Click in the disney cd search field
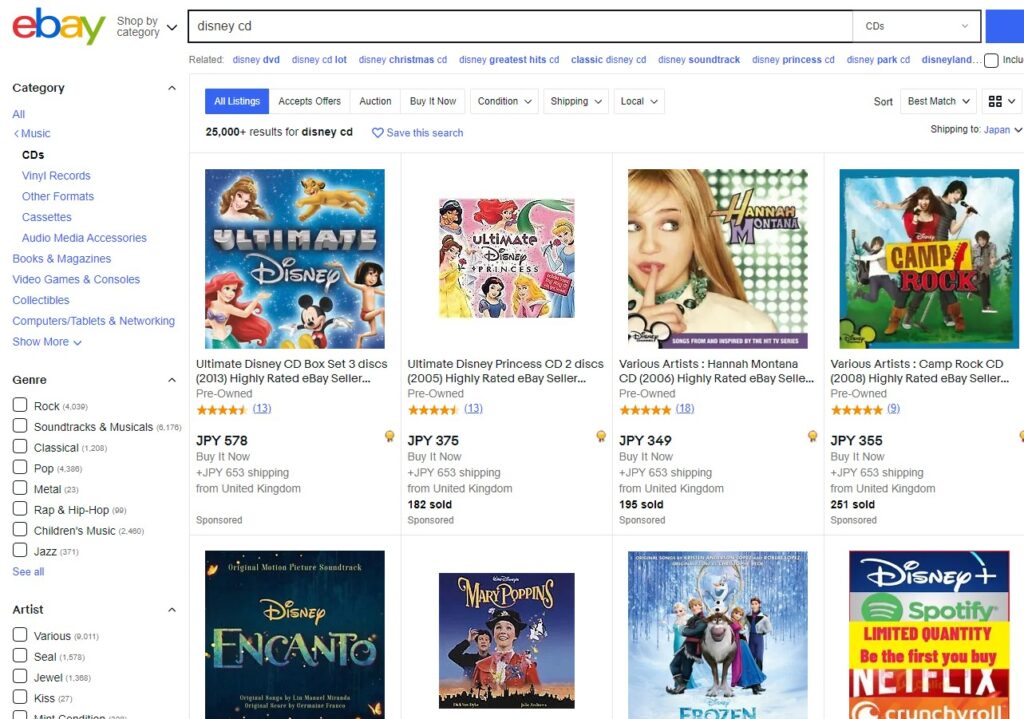The height and width of the screenshot is (719, 1024). click(x=520, y=26)
